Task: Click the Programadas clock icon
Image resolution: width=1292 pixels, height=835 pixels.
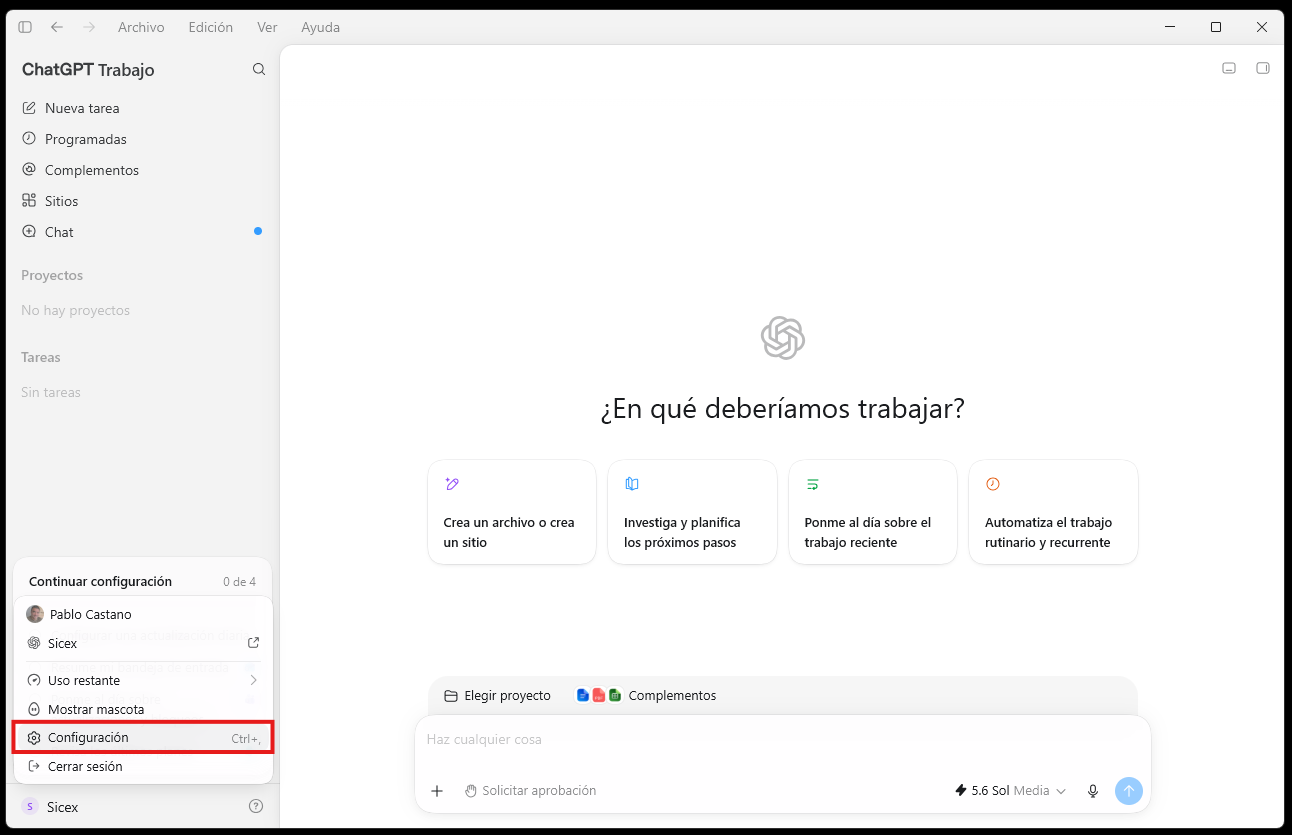Action: point(29,139)
